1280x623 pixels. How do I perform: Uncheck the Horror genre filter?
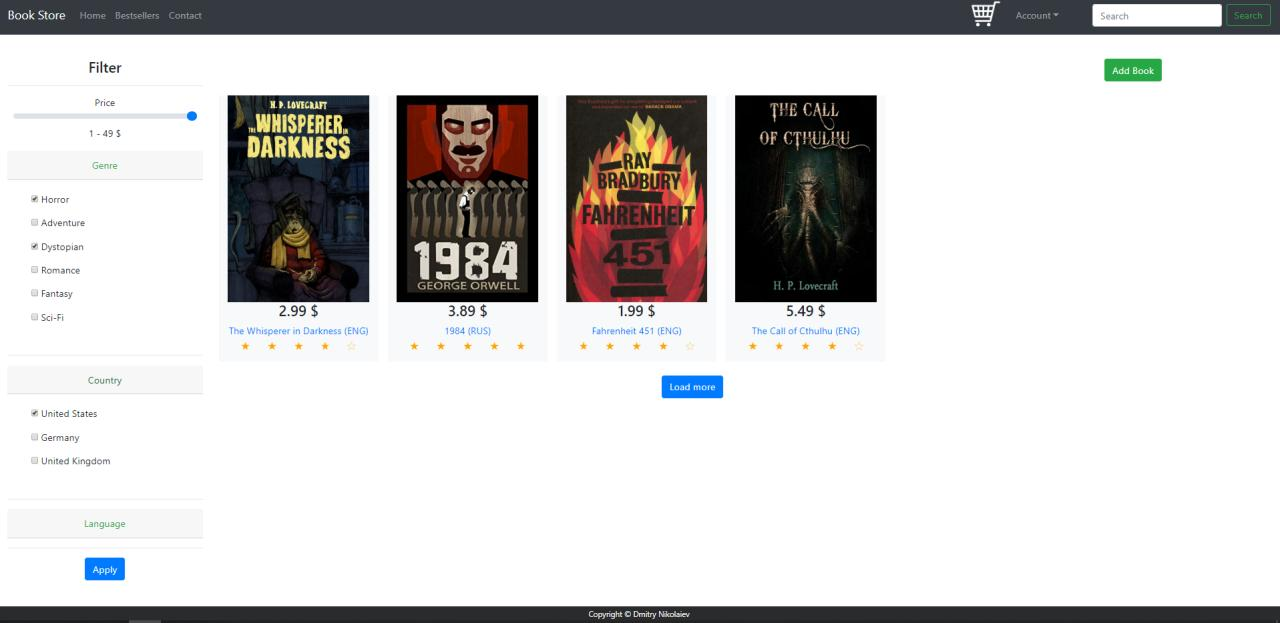click(x=34, y=199)
